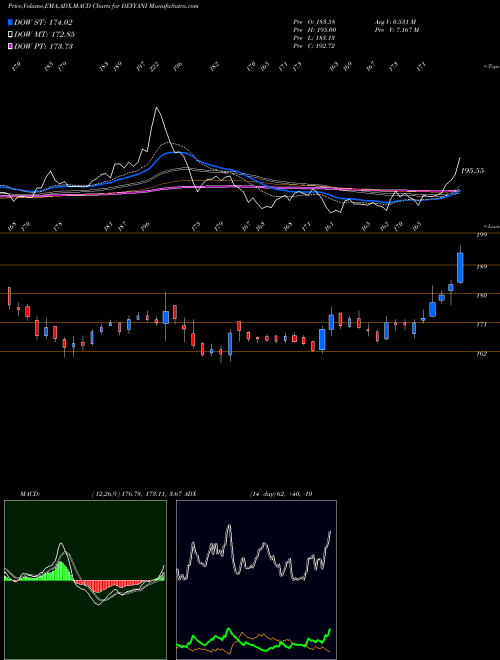Click the '(14 day) 62, +40, -10' ADX values
The image size is (500, 660).
click(281, 494)
